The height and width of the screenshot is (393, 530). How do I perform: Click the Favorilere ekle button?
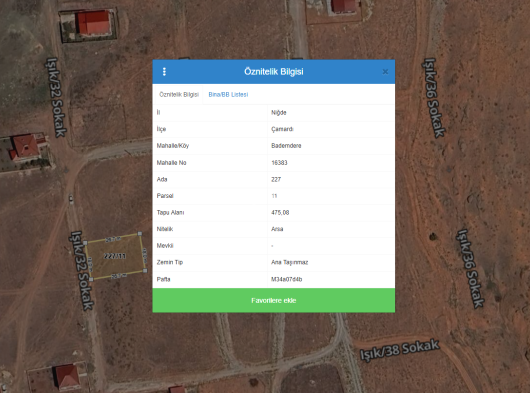273,300
